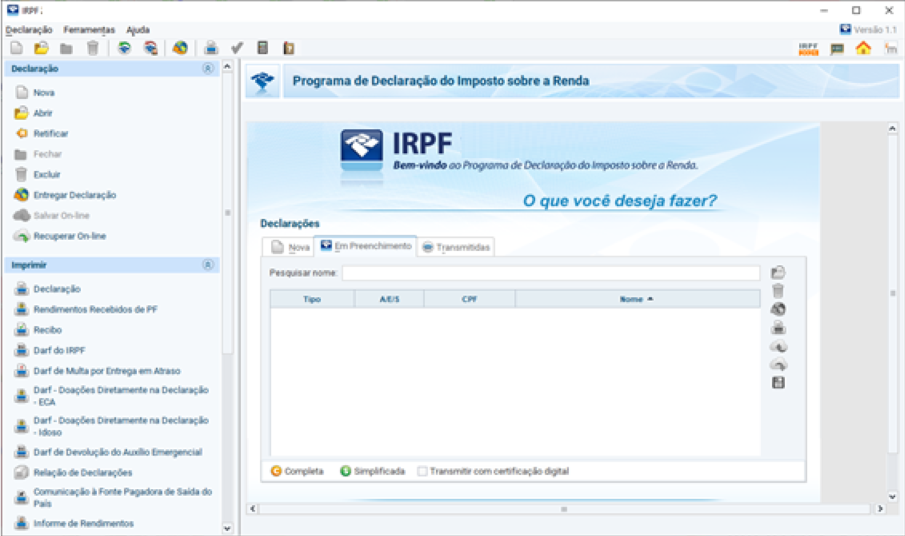Click the Simplificada legend label
The image size is (905, 536).
pyautogui.click(x=379, y=471)
